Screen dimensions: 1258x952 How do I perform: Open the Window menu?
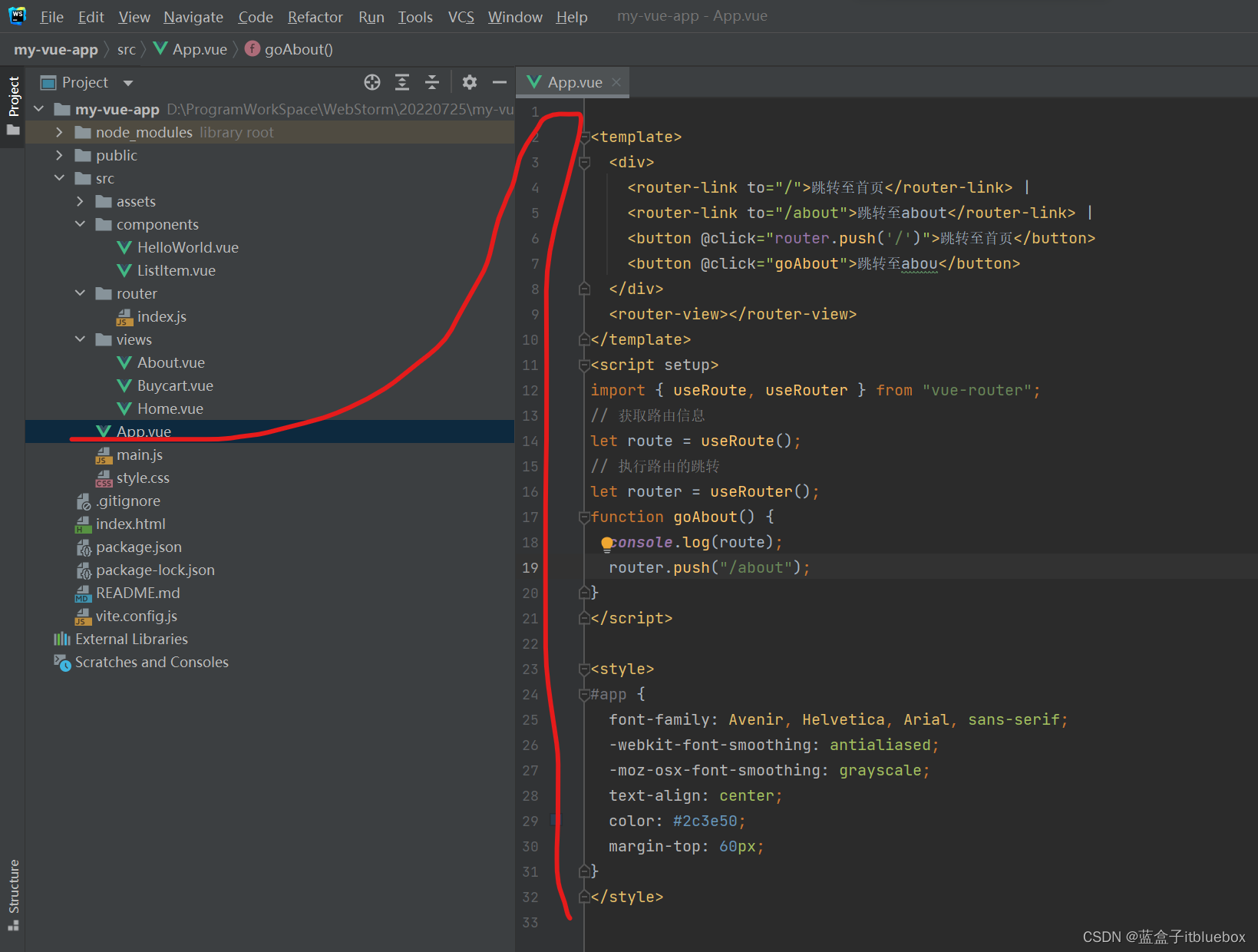pyautogui.click(x=515, y=17)
